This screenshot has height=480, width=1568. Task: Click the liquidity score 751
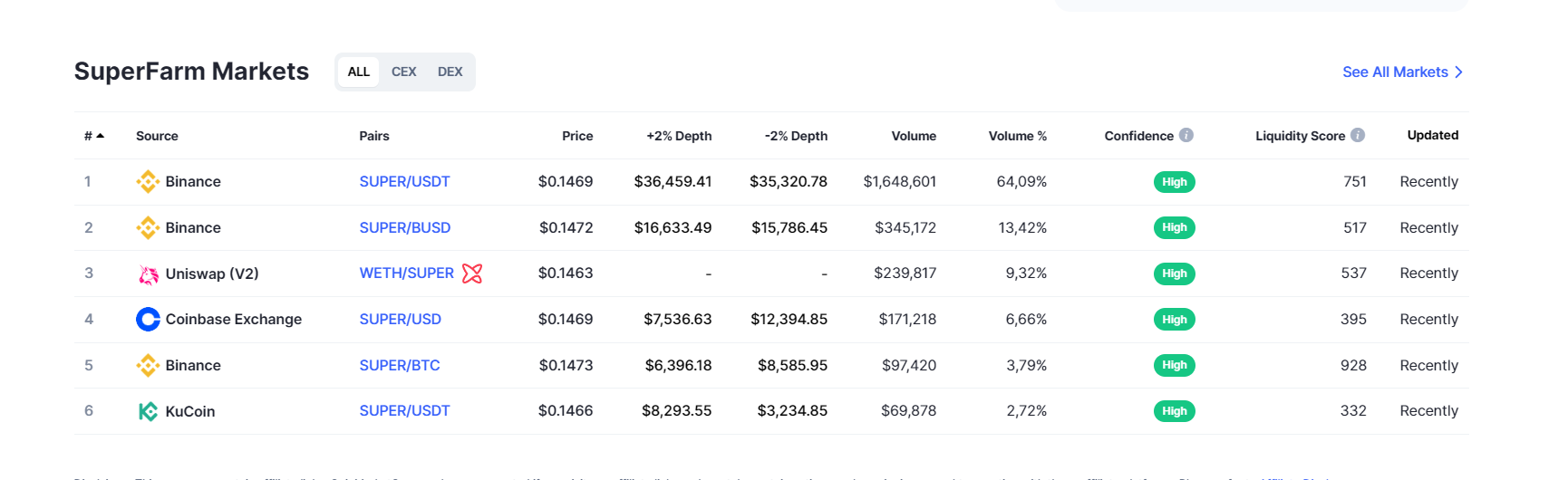click(x=1355, y=182)
